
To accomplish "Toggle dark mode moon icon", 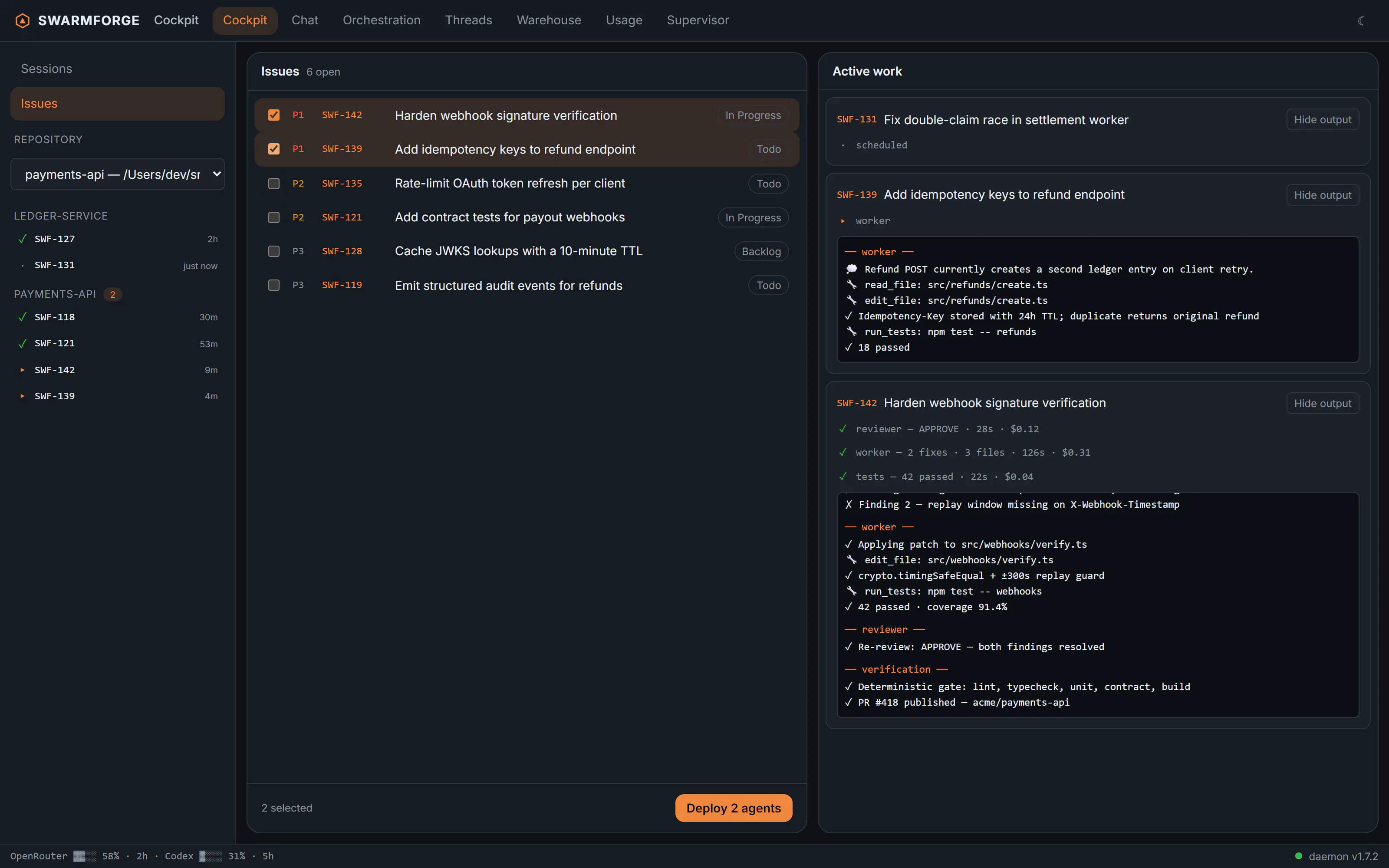I will (1361, 21).
